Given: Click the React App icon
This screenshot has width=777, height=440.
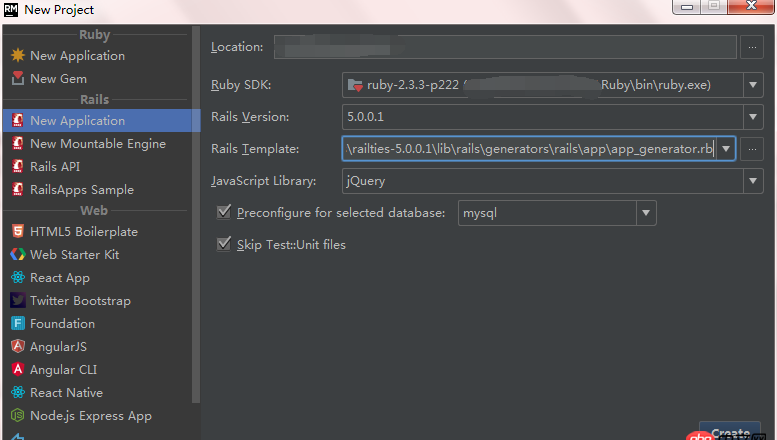Looking at the screenshot, I should tap(18, 277).
